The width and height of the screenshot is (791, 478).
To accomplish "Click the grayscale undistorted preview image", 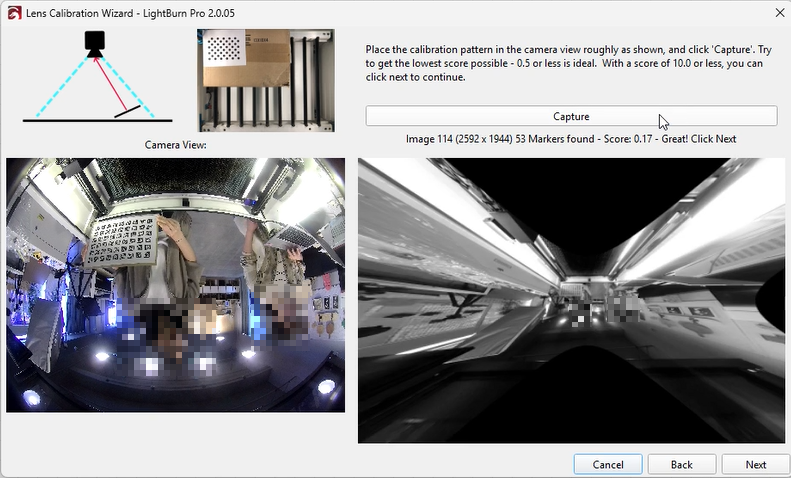I will 571,300.
